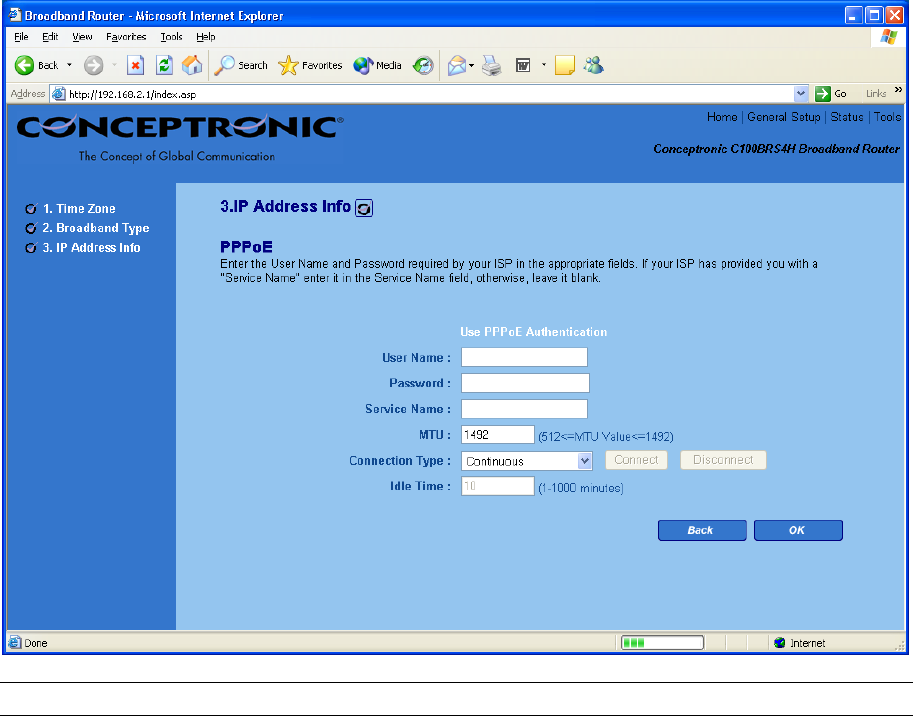This screenshot has width=913, height=716.
Task: Open the Help menu
Action: pos(206,37)
